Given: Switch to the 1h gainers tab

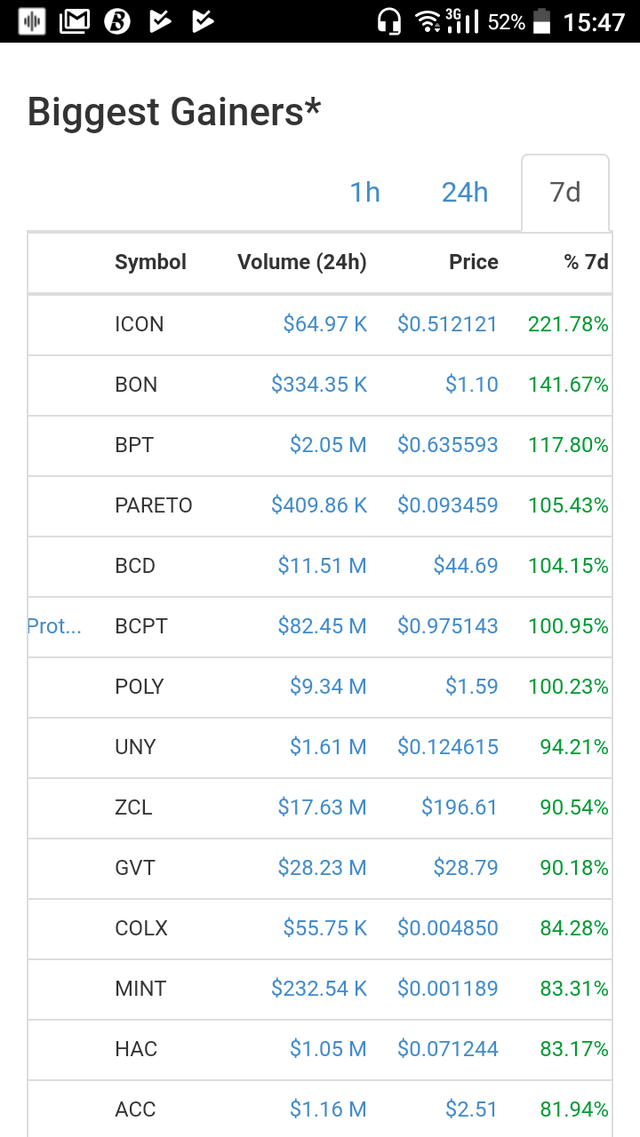Looking at the screenshot, I should pyautogui.click(x=365, y=193).
